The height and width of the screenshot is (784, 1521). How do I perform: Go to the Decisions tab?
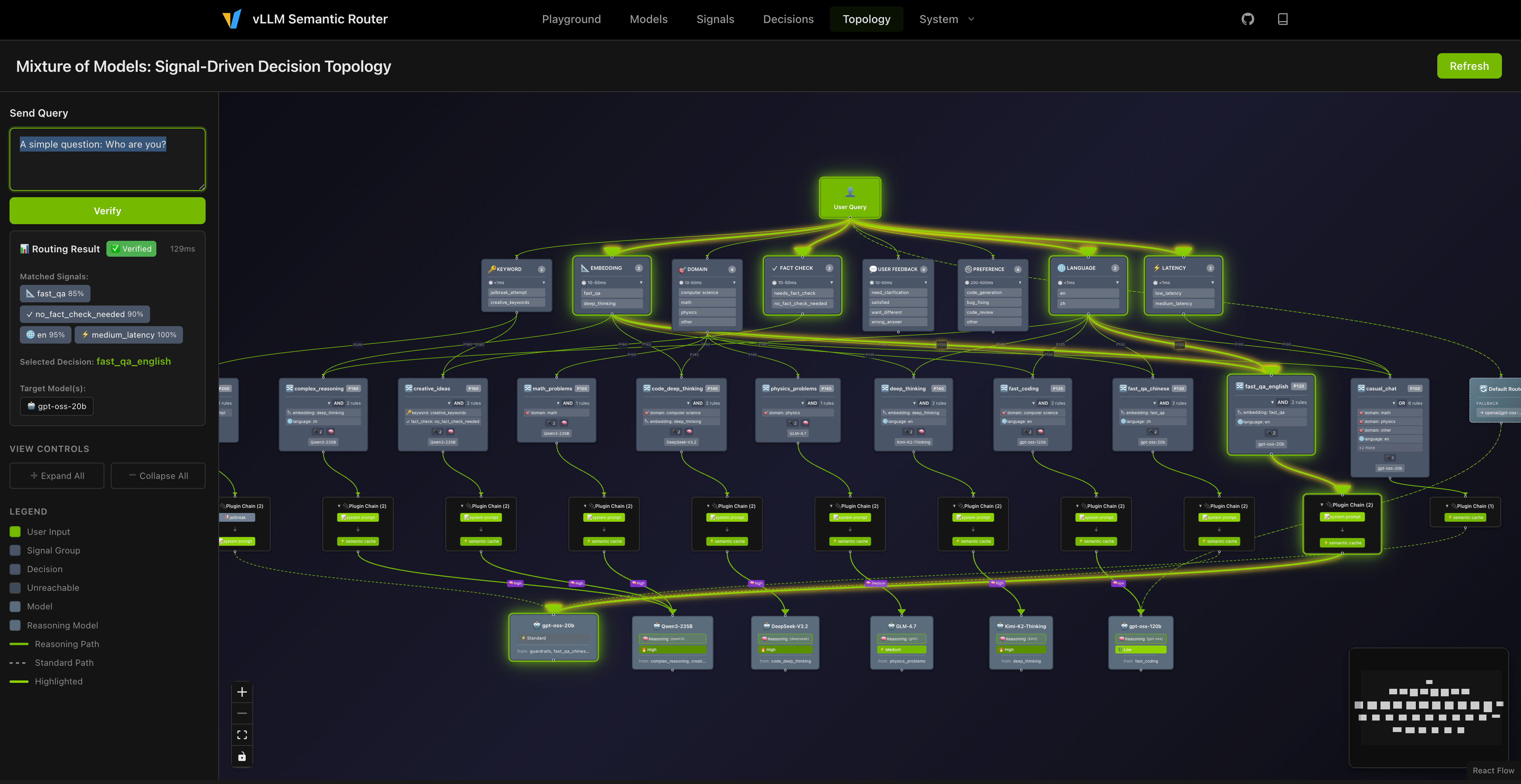pyautogui.click(x=787, y=19)
